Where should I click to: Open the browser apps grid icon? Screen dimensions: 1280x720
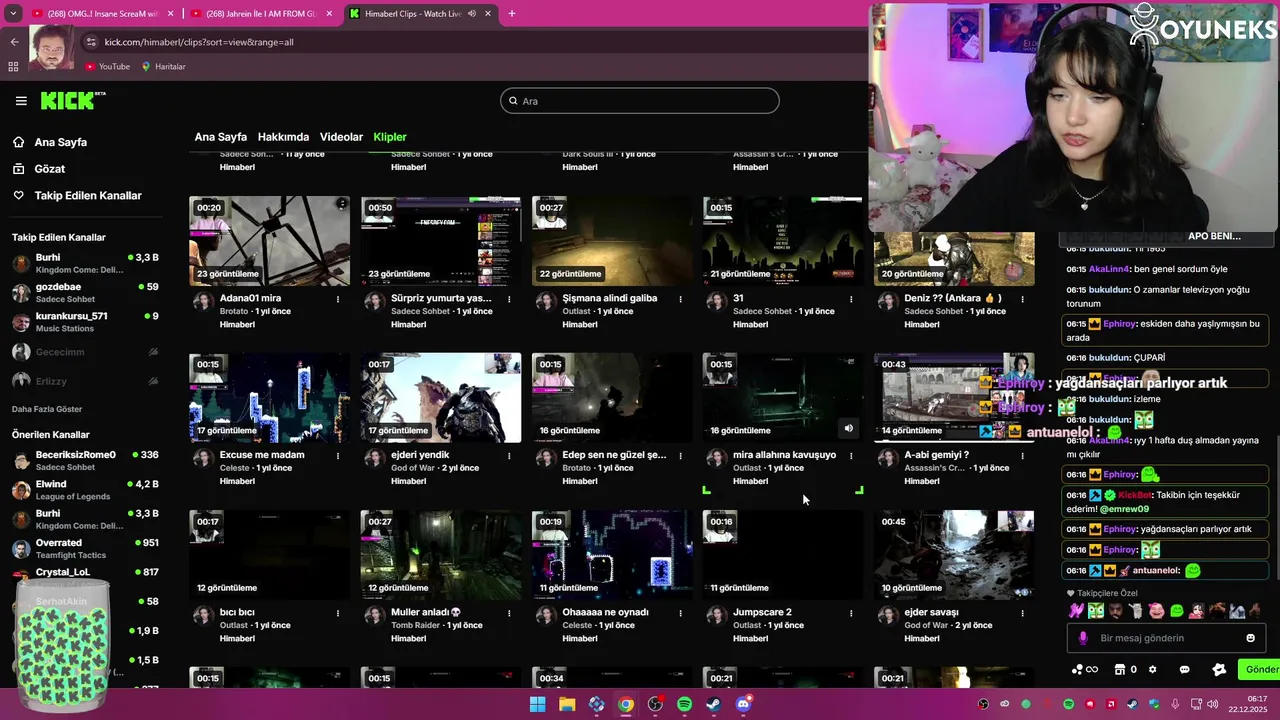[13, 66]
